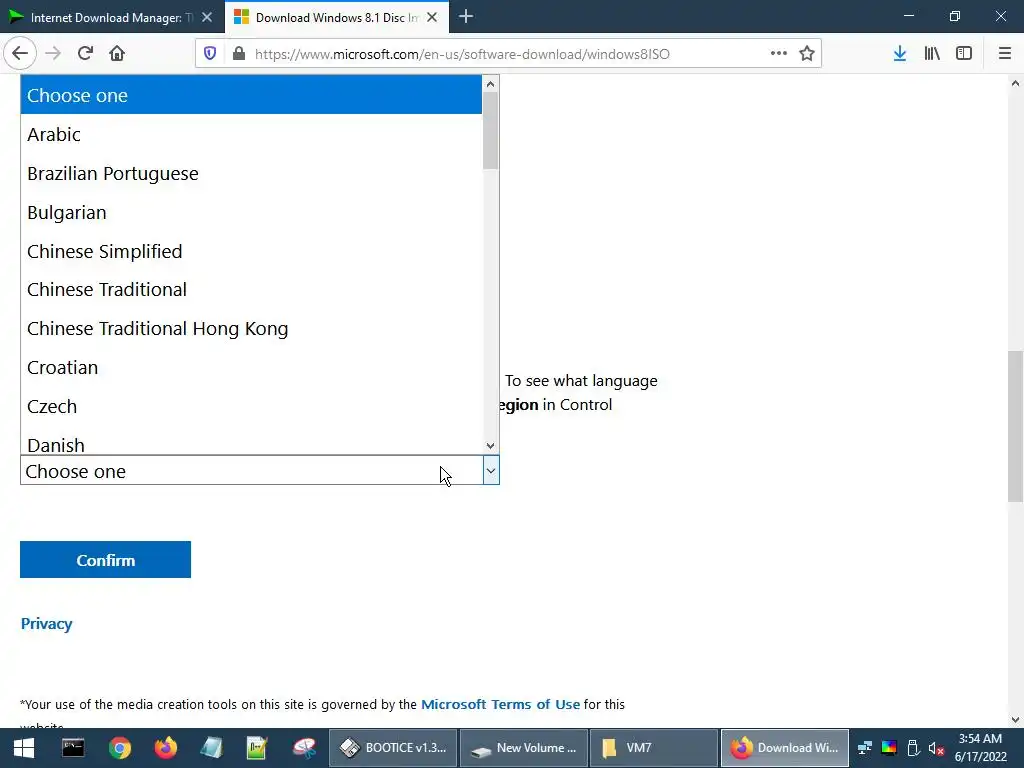Open the clock showing 3:54 AM
Image resolution: width=1024 pixels, height=768 pixels.
coord(981,748)
